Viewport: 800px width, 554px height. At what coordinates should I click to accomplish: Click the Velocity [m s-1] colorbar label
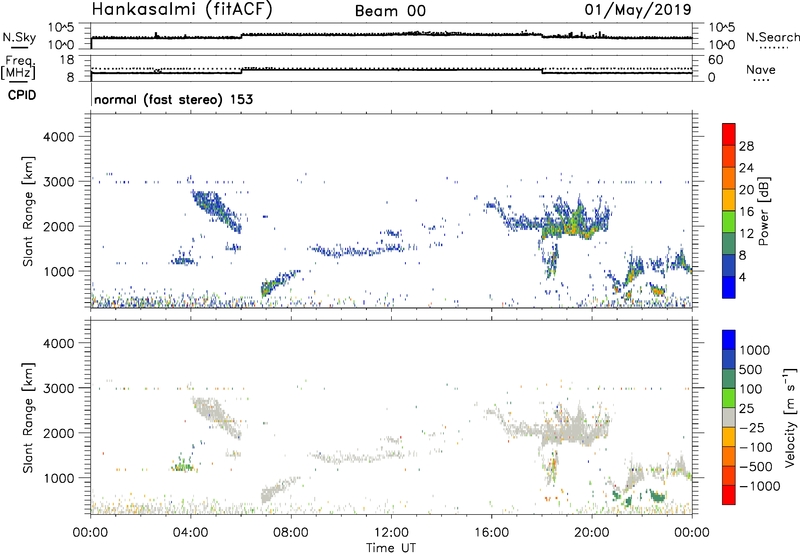pos(790,417)
